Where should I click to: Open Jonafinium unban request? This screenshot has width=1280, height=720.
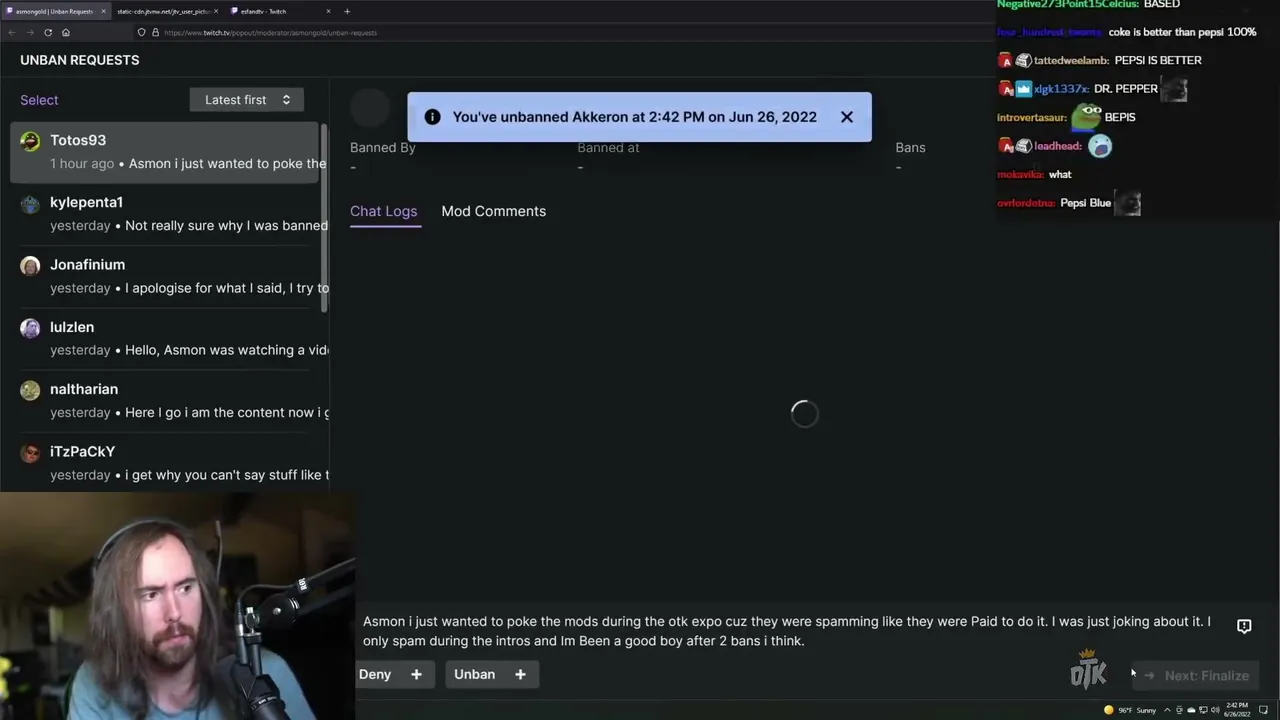pyautogui.click(x=164, y=276)
